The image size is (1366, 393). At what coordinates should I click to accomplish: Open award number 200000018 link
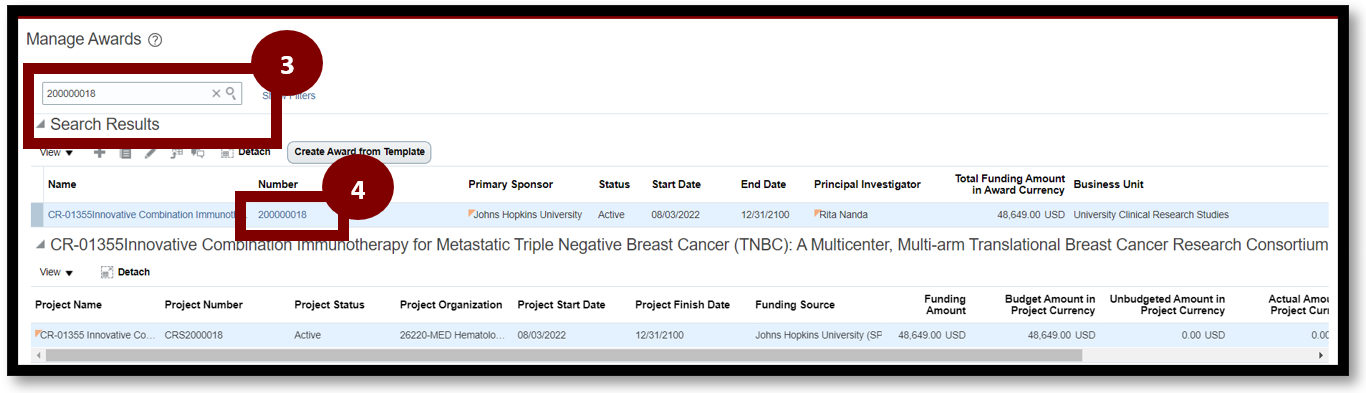point(282,215)
